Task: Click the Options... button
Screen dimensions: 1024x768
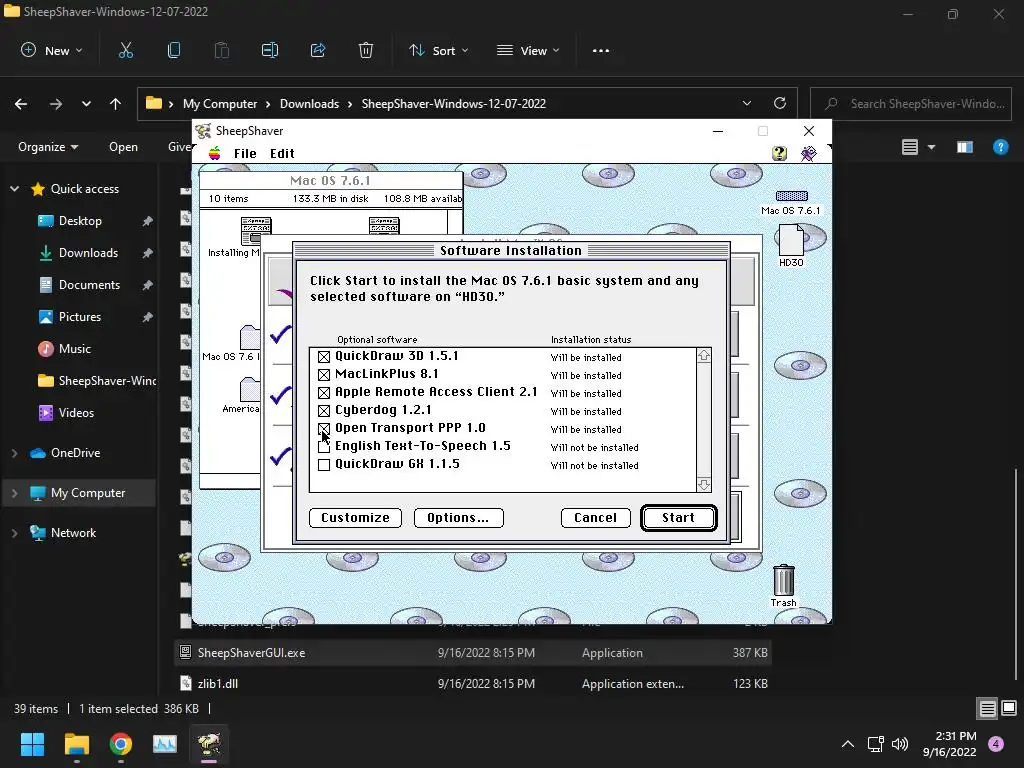Action: [x=458, y=518]
